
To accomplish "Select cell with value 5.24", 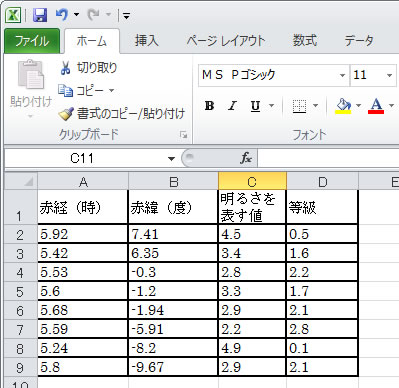I will click(83, 348).
